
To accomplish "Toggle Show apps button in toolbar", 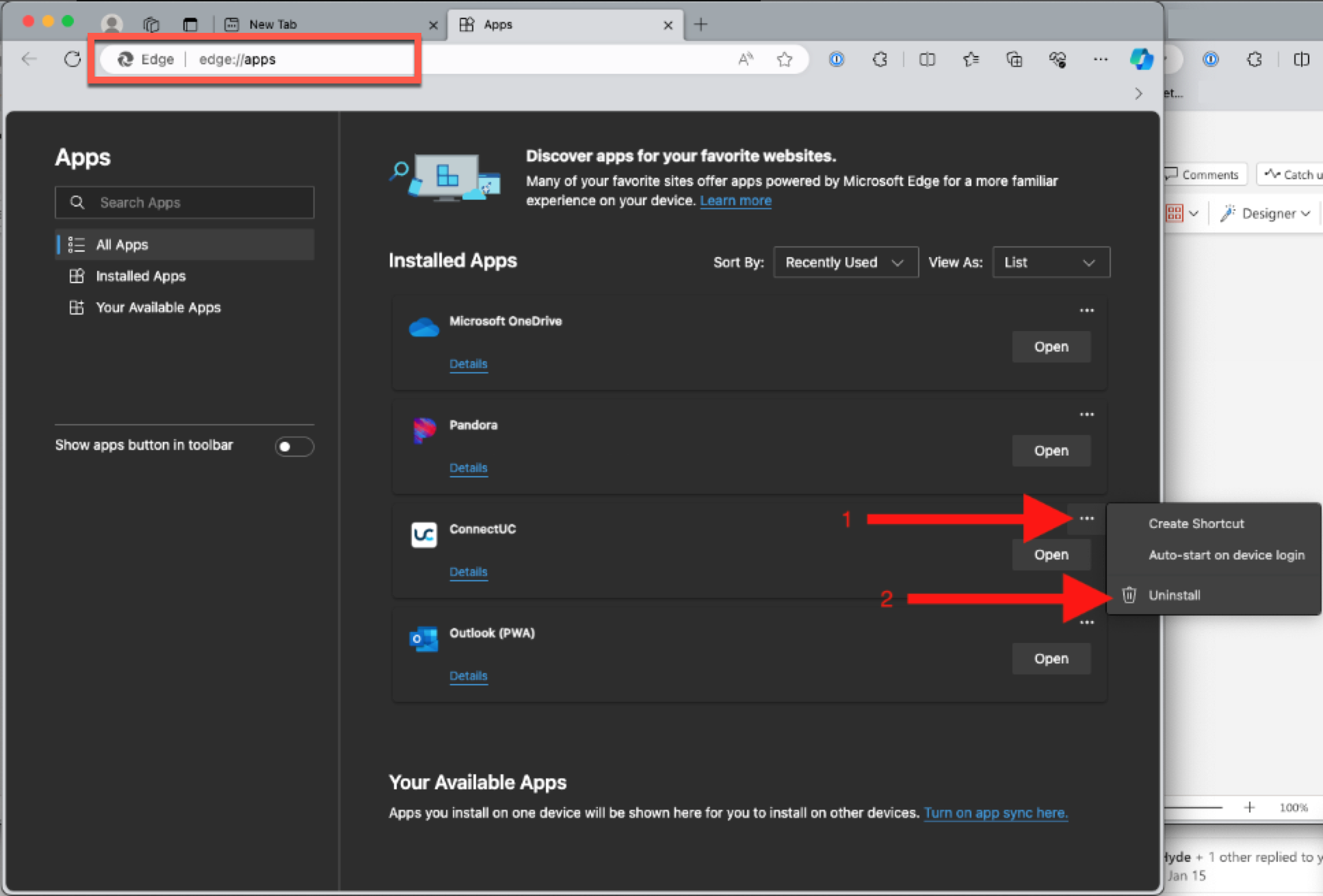I will pyautogui.click(x=294, y=447).
